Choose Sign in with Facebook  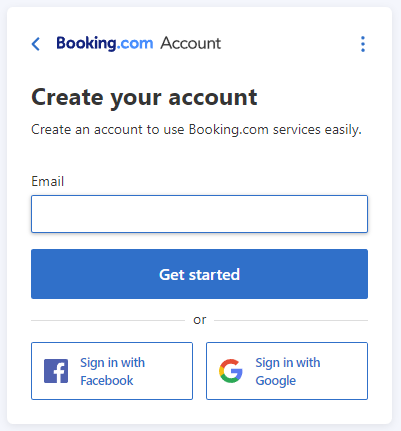[x=112, y=371]
